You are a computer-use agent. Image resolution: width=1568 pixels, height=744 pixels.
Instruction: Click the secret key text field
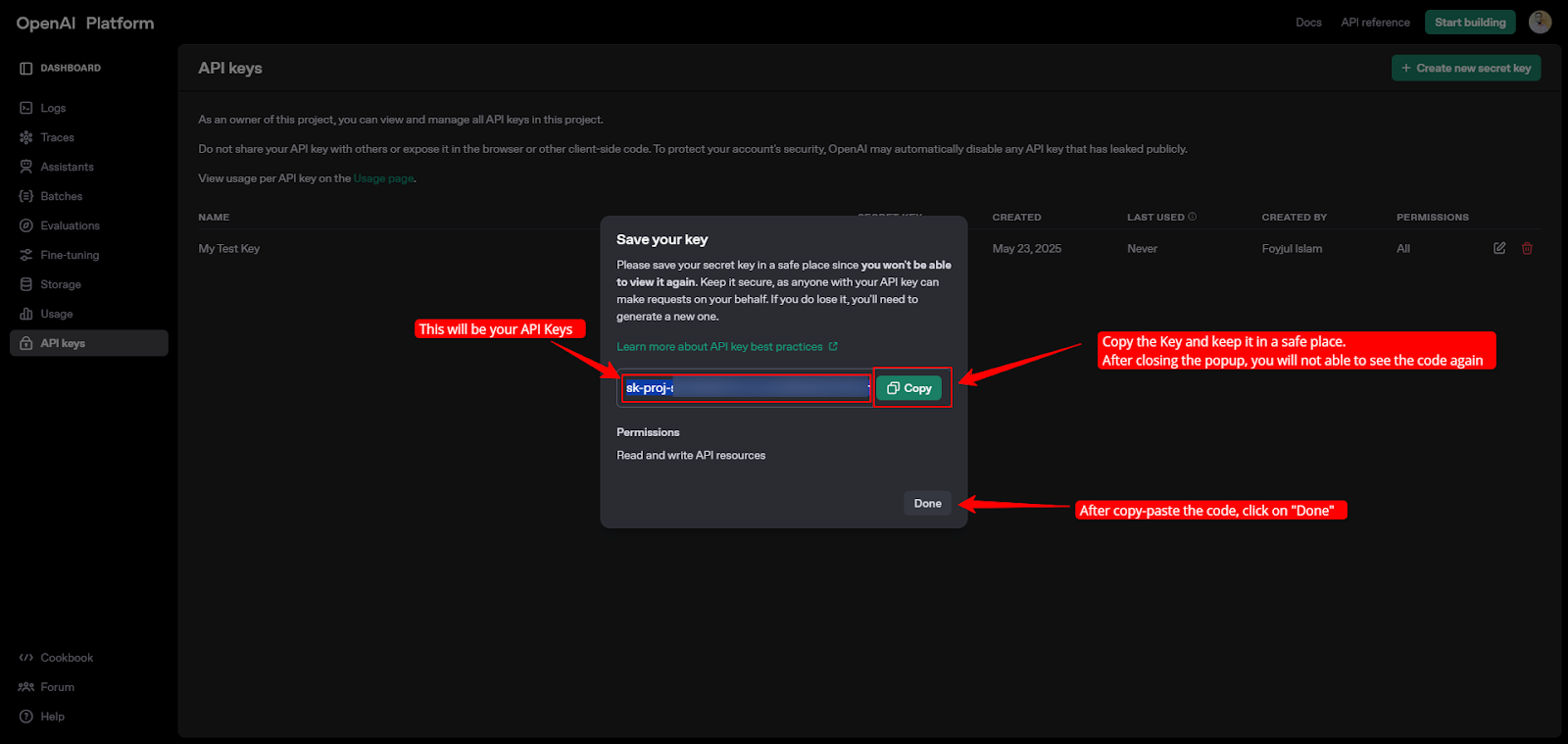pos(746,388)
